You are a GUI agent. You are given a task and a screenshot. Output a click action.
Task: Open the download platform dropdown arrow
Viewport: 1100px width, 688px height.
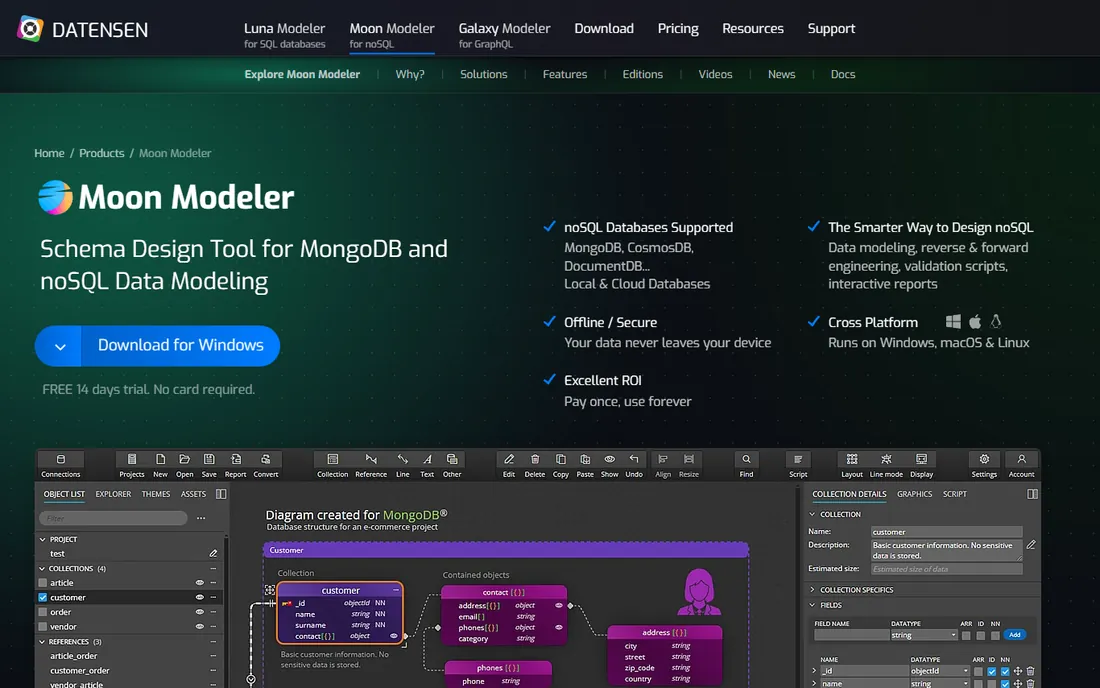[59, 346]
